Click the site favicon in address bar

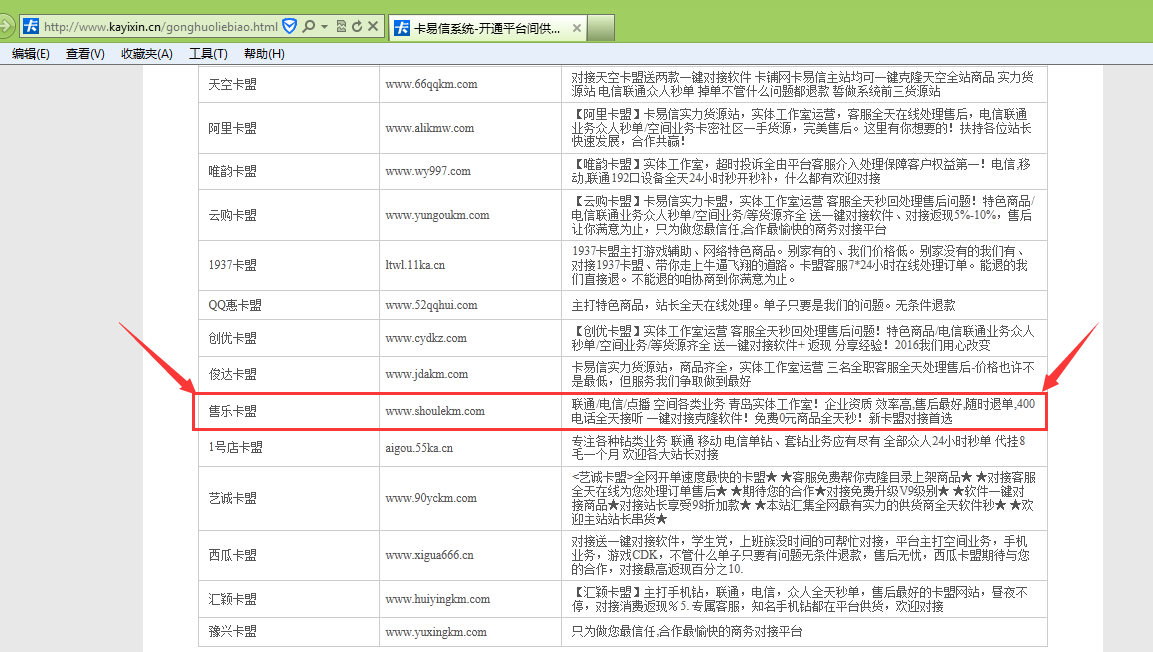(31, 26)
